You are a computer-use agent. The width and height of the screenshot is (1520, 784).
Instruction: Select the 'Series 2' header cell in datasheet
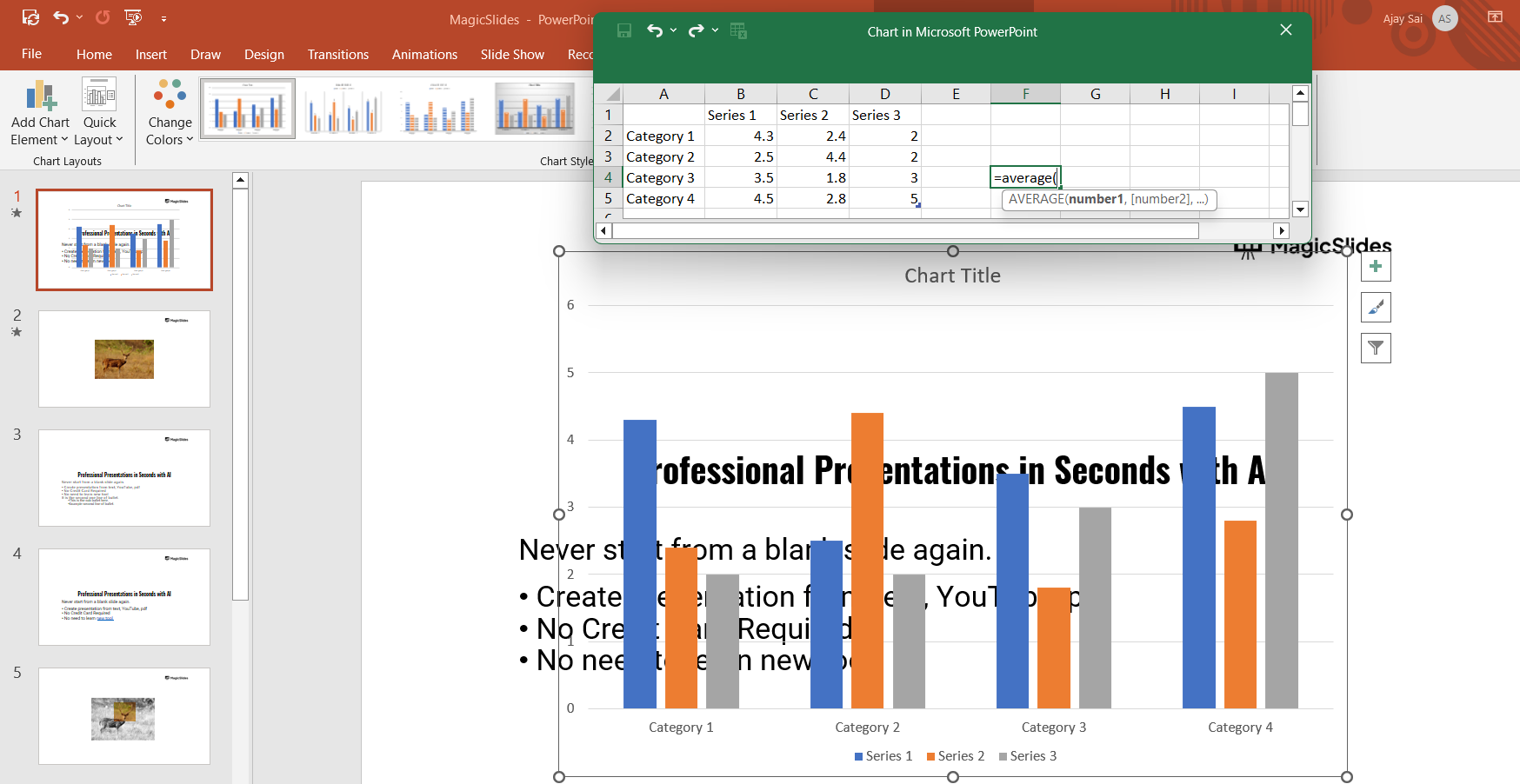pos(813,115)
